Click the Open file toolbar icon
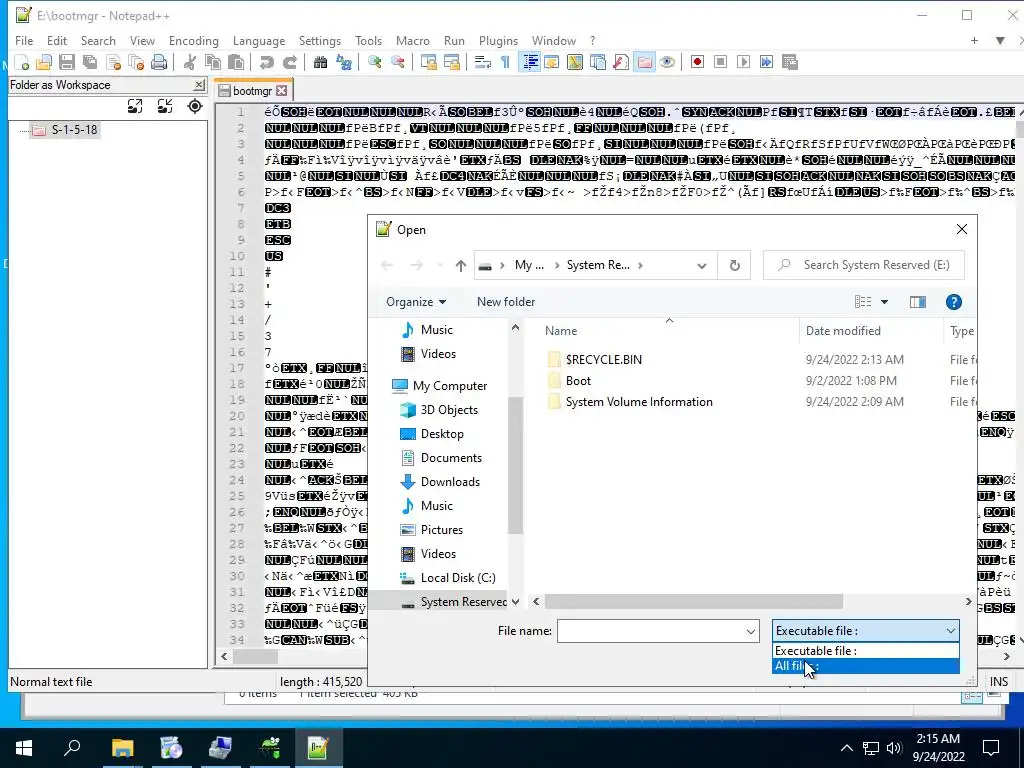The width and height of the screenshot is (1024, 768). (44, 62)
